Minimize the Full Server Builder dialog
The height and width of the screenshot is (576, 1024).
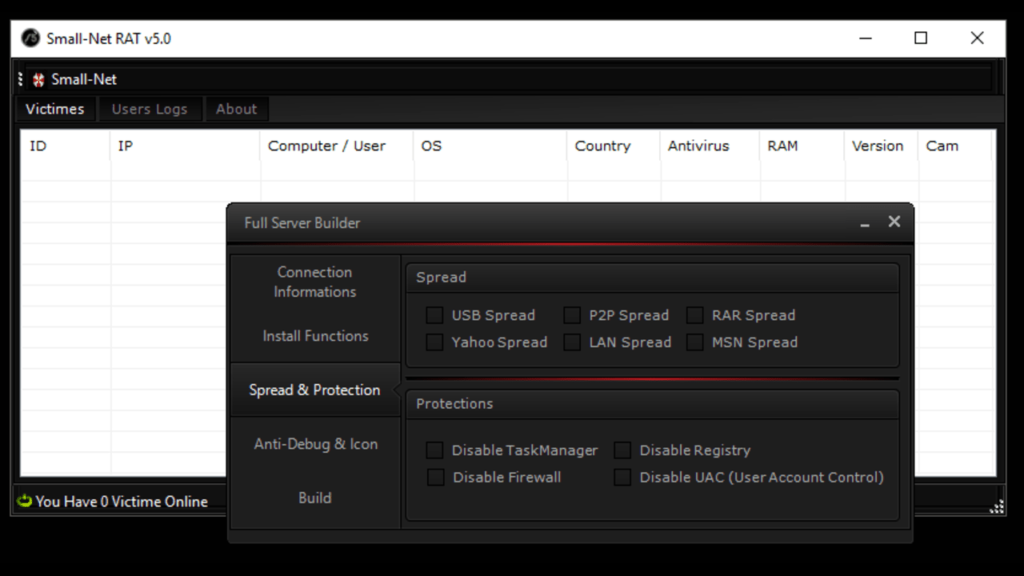click(x=865, y=223)
